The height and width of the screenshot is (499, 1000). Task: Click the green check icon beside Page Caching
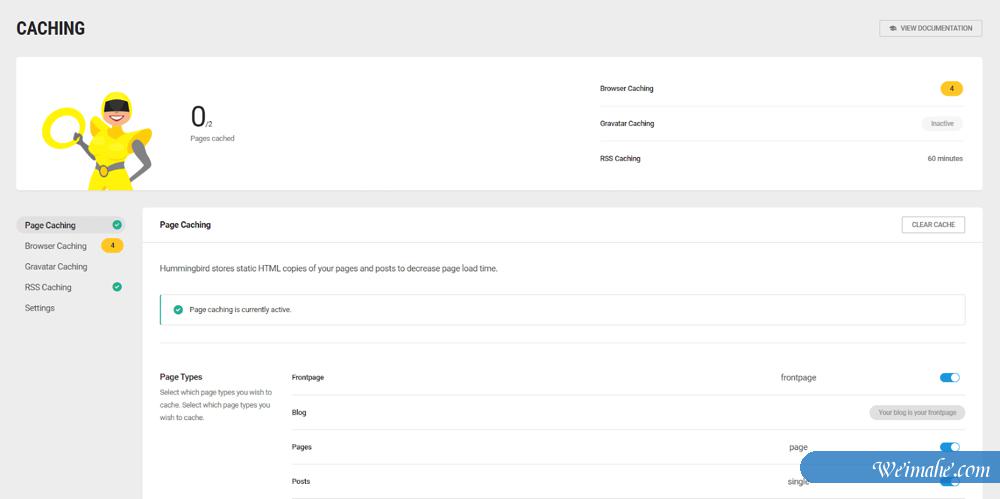[117, 225]
